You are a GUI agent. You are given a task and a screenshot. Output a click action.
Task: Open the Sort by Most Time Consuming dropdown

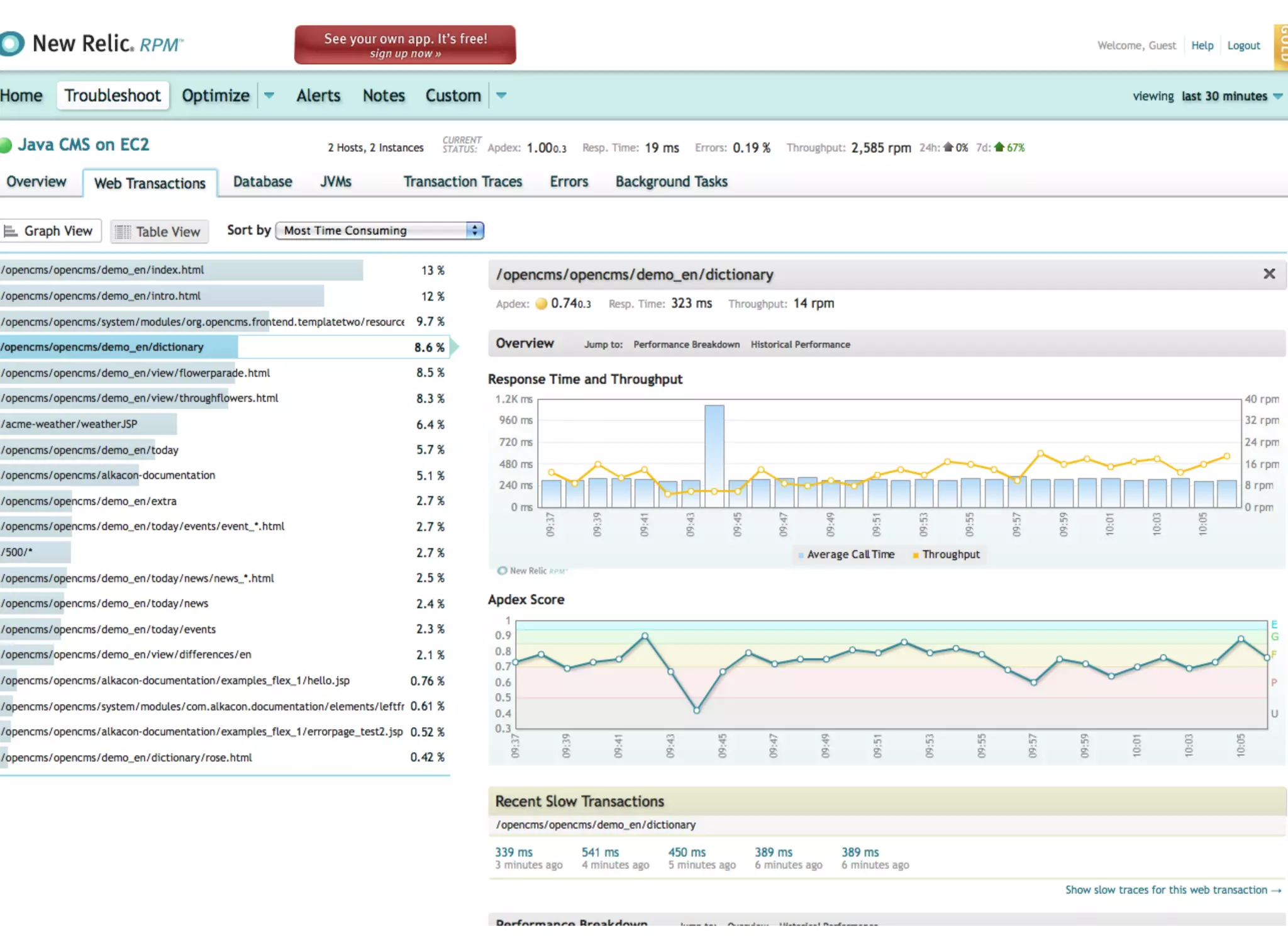[380, 230]
